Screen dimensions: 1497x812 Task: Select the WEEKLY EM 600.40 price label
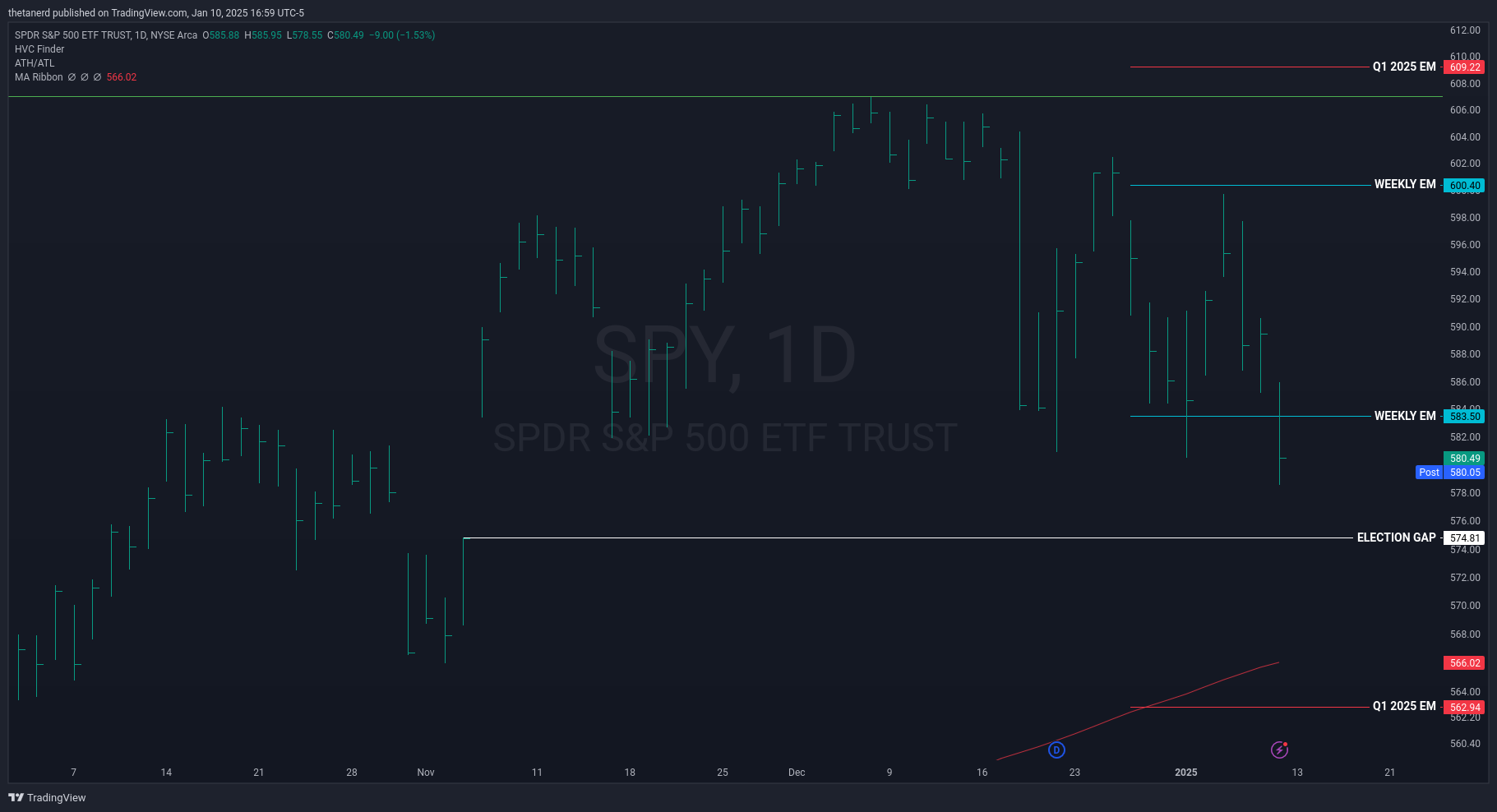pos(1464,186)
